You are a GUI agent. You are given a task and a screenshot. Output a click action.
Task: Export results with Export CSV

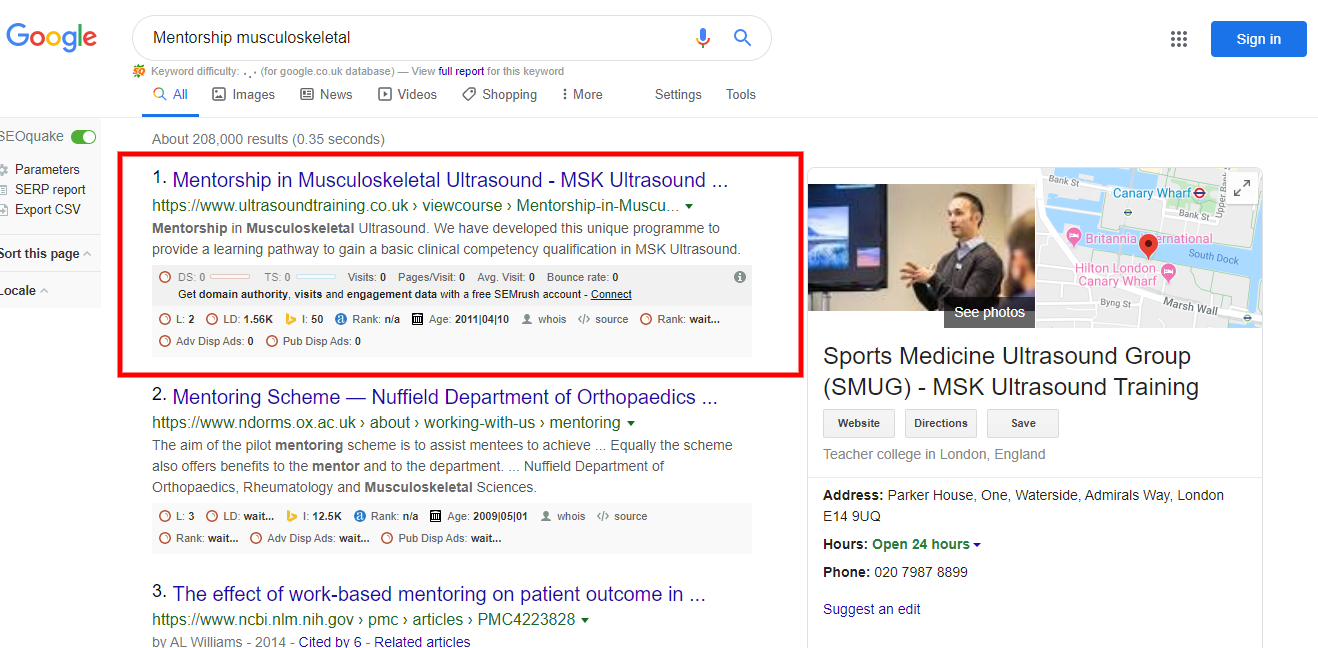click(47, 210)
